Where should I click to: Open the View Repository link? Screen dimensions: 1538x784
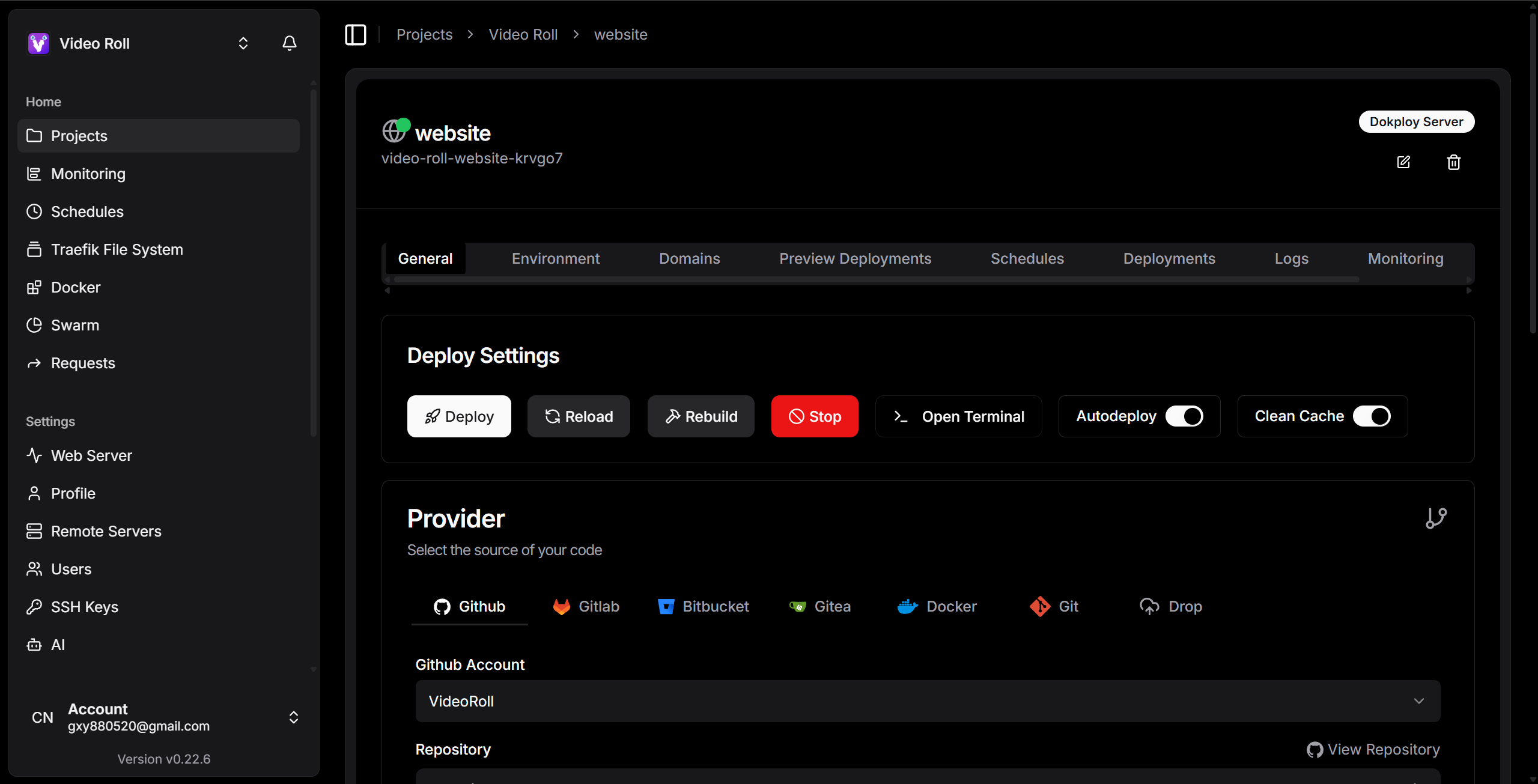pos(1373,749)
